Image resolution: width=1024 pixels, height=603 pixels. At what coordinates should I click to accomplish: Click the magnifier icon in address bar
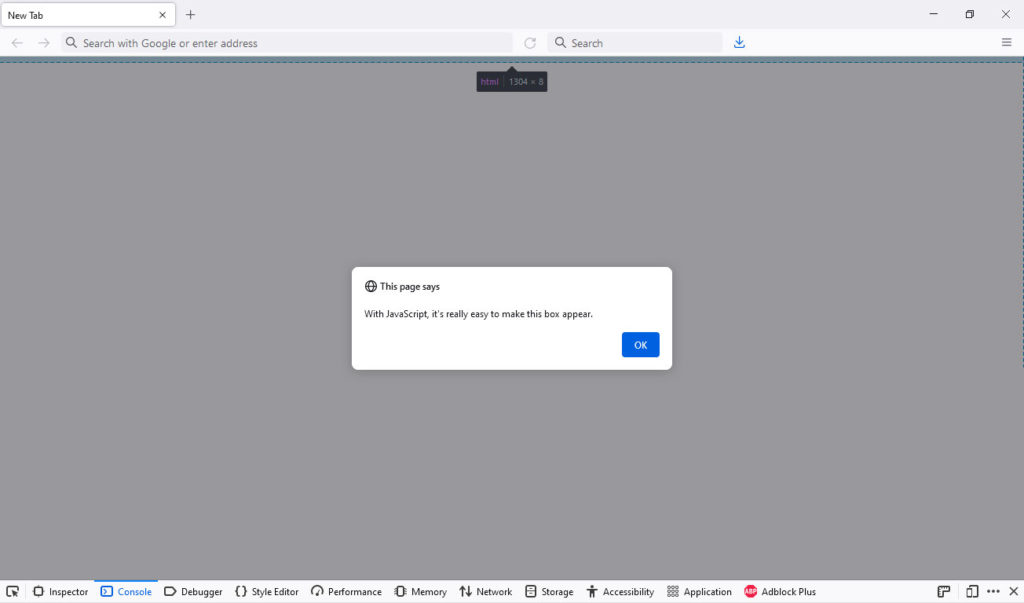pyautogui.click(x=71, y=42)
